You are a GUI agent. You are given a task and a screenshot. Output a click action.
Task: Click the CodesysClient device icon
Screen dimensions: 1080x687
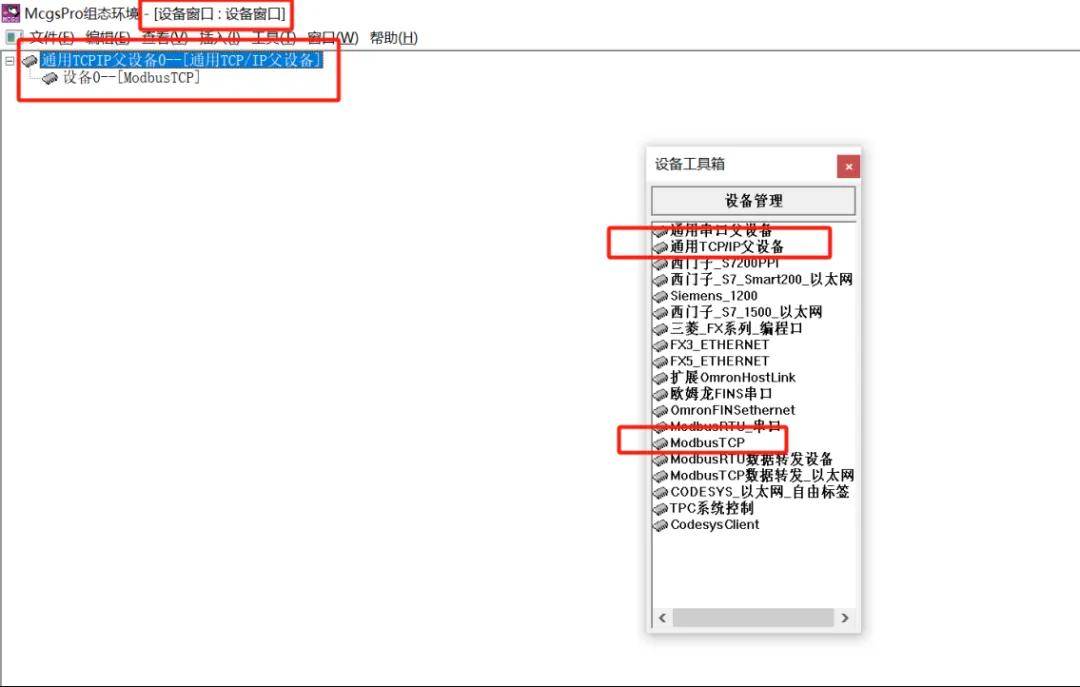pyautogui.click(x=660, y=525)
